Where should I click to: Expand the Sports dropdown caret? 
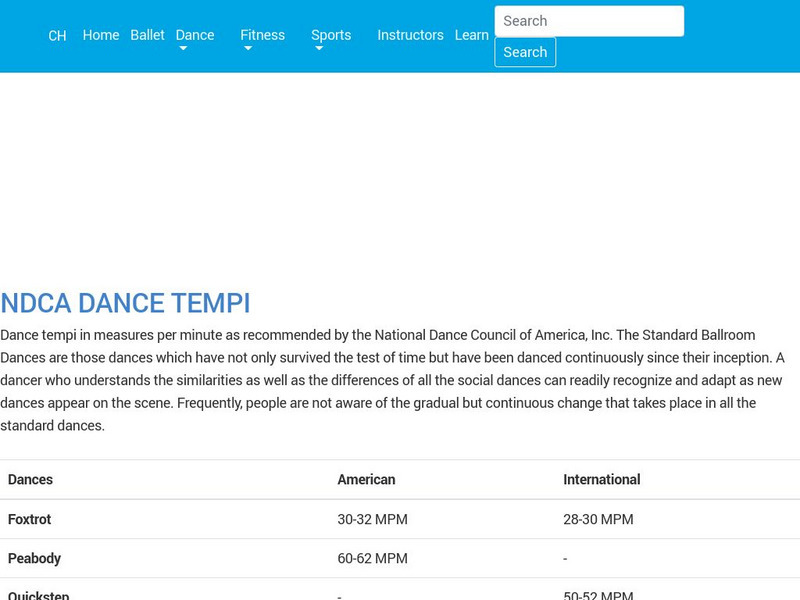tap(319, 48)
